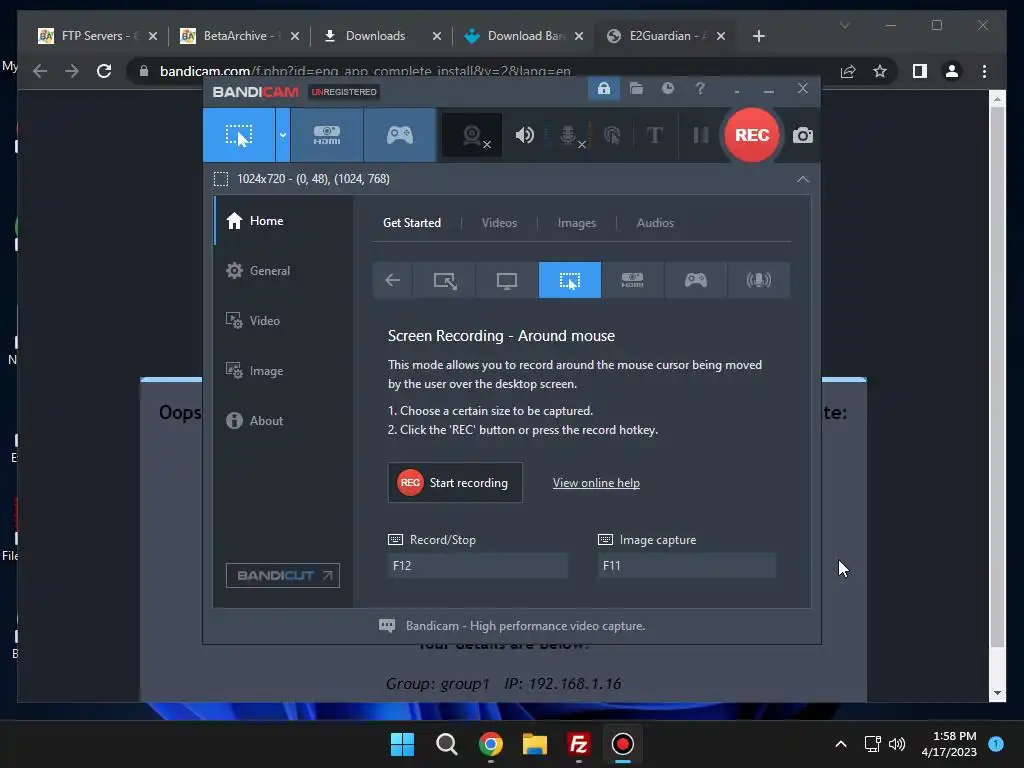
Task: Select Around mouse mode in Bandicam top toolbar
Action: click(x=239, y=135)
